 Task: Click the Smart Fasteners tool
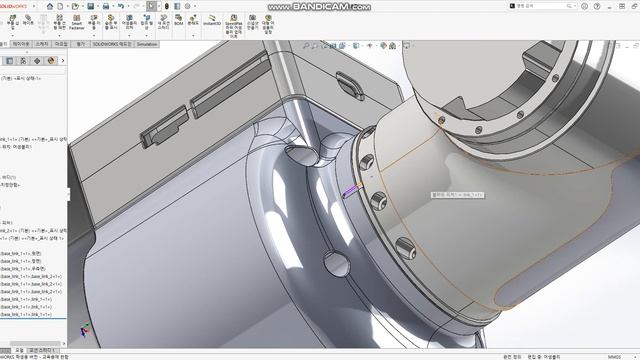tap(77, 22)
